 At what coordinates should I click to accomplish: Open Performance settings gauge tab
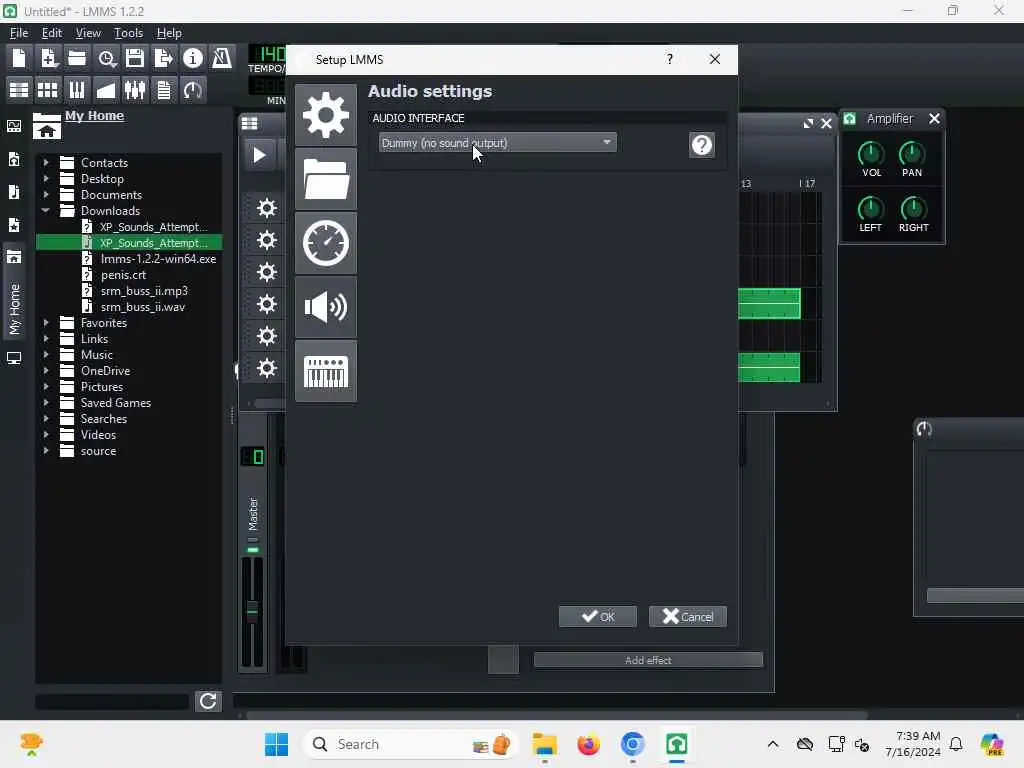(x=326, y=243)
